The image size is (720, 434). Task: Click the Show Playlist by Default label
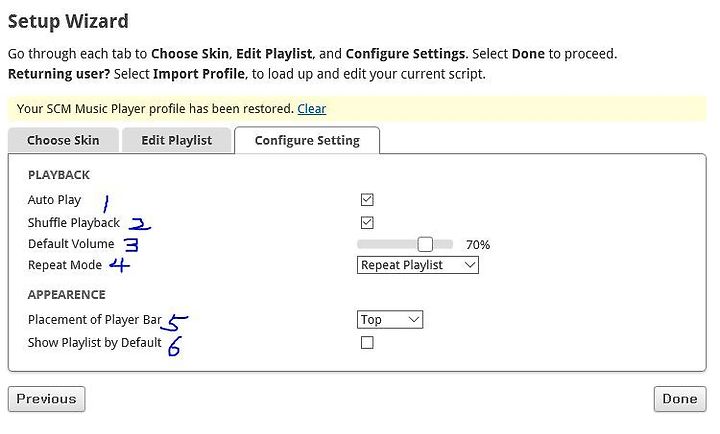pyautogui.click(x=95, y=343)
